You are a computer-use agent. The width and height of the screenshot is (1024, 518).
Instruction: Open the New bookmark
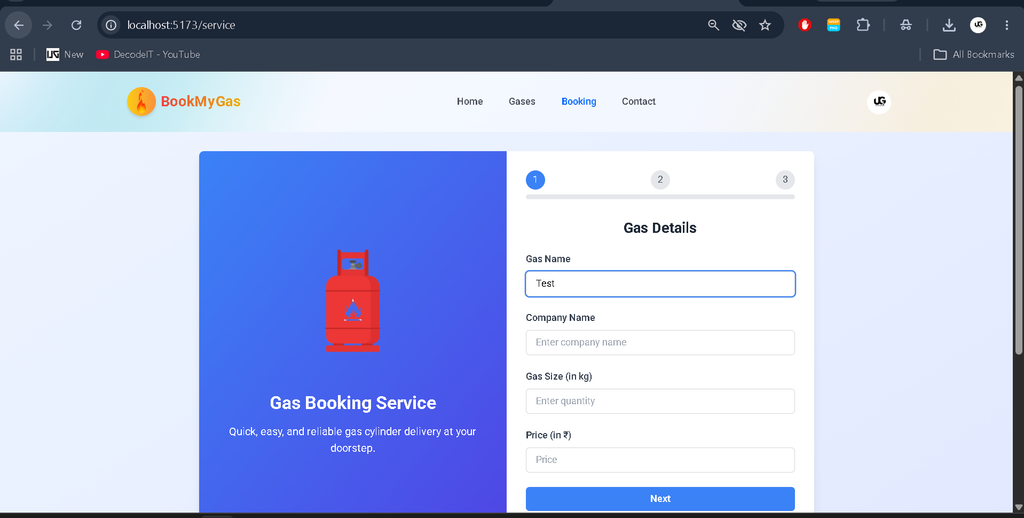(65, 55)
